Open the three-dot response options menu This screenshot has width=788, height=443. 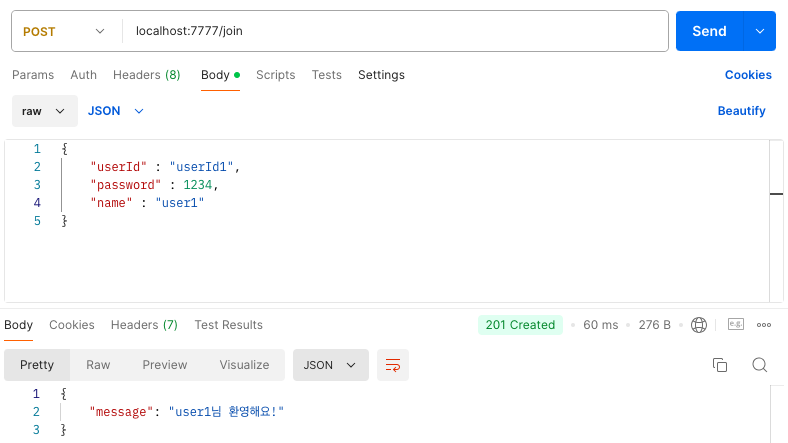(x=764, y=325)
